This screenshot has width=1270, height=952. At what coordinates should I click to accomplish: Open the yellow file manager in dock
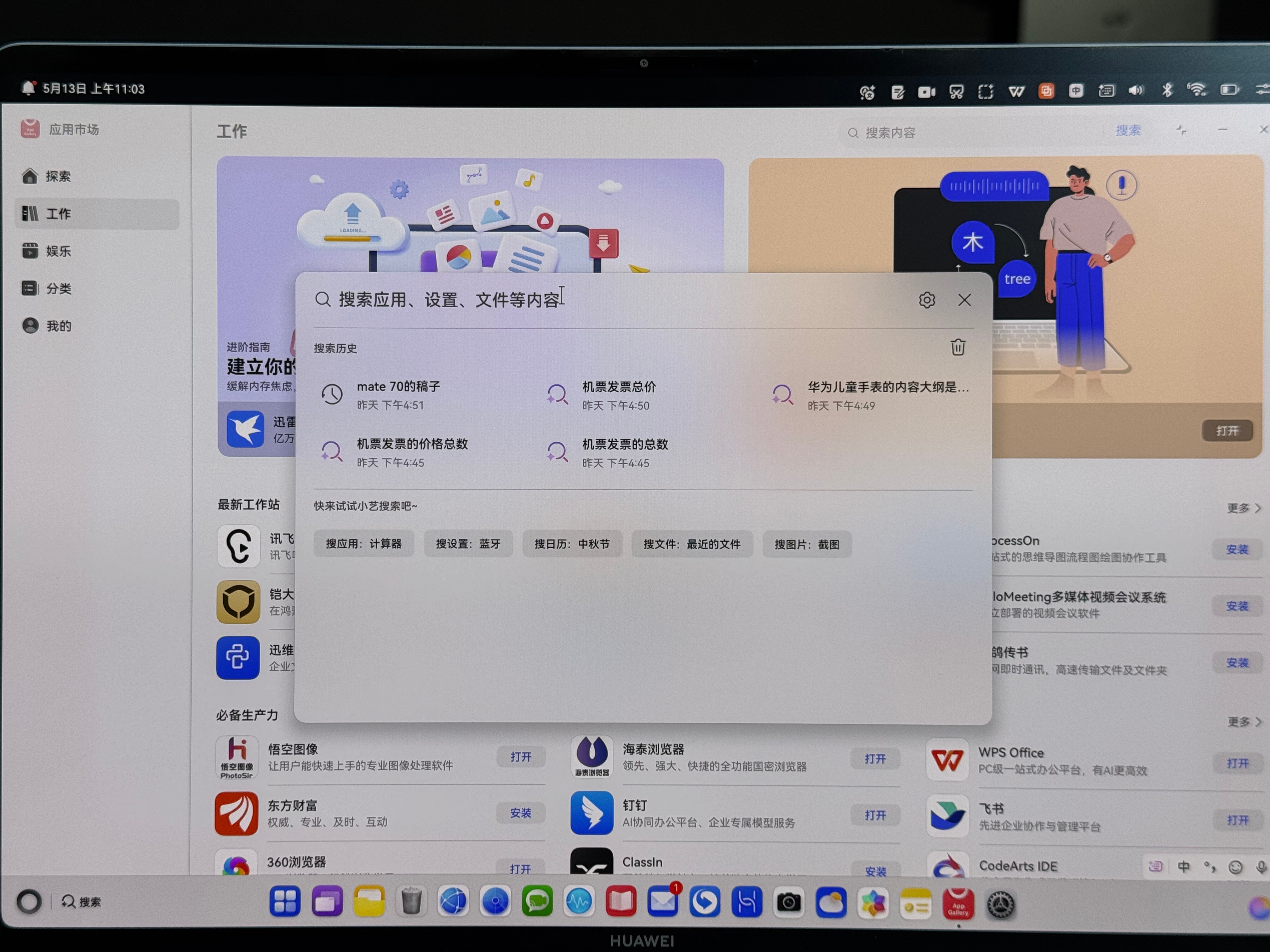pyautogui.click(x=369, y=901)
